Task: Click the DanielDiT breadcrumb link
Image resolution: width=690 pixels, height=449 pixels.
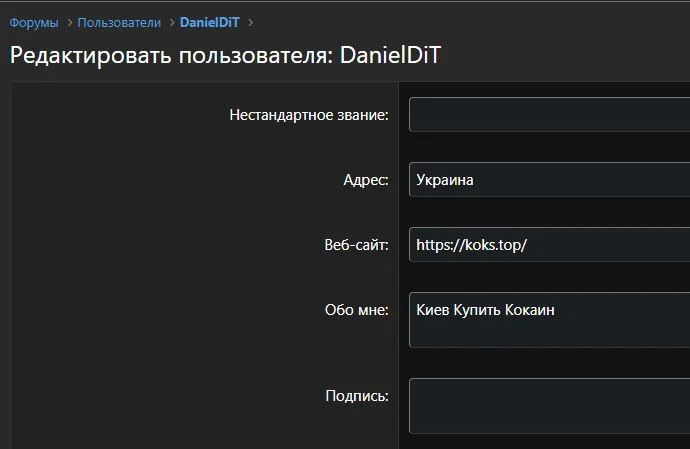Action: [x=209, y=22]
